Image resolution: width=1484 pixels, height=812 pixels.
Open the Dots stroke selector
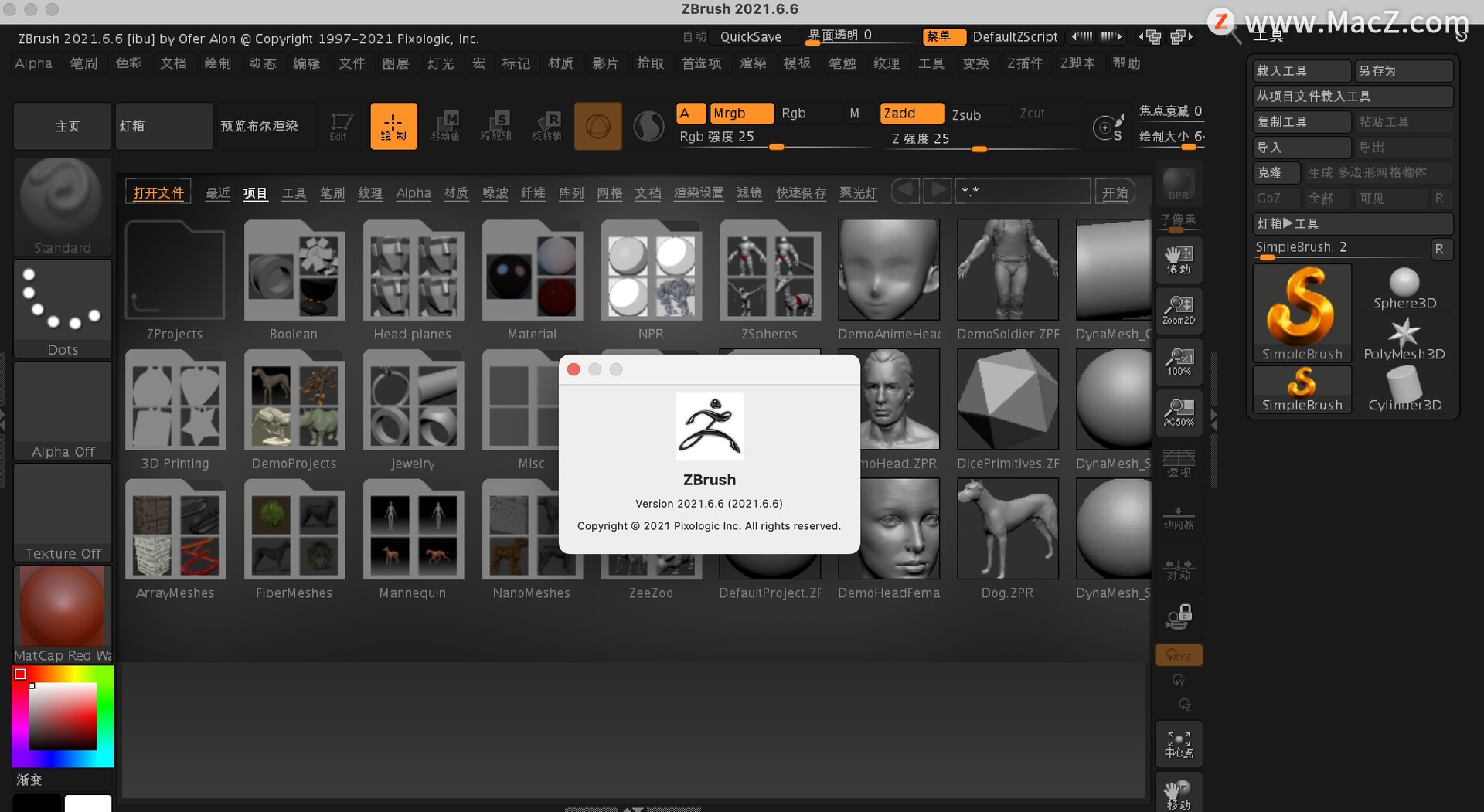click(x=63, y=309)
